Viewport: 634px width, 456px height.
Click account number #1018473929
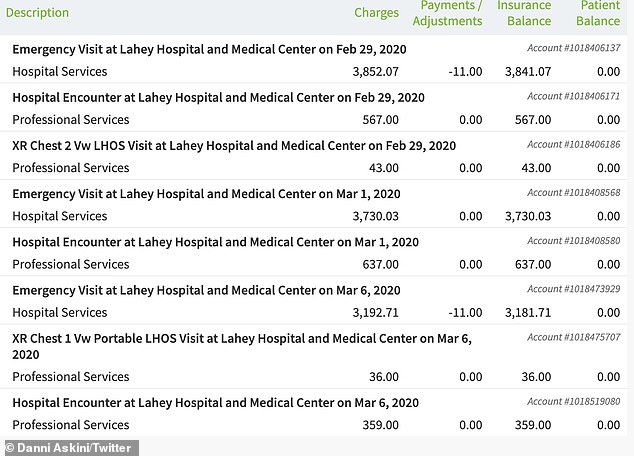point(573,288)
